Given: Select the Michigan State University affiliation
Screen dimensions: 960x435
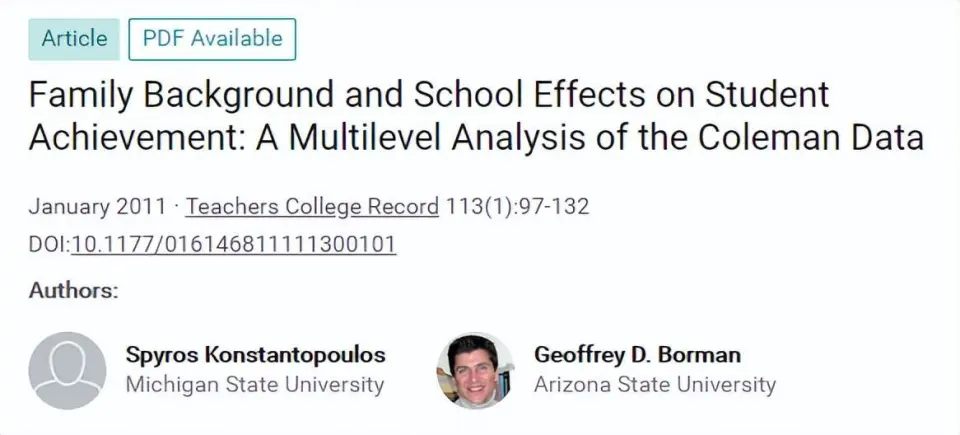Looking at the screenshot, I should [x=255, y=385].
